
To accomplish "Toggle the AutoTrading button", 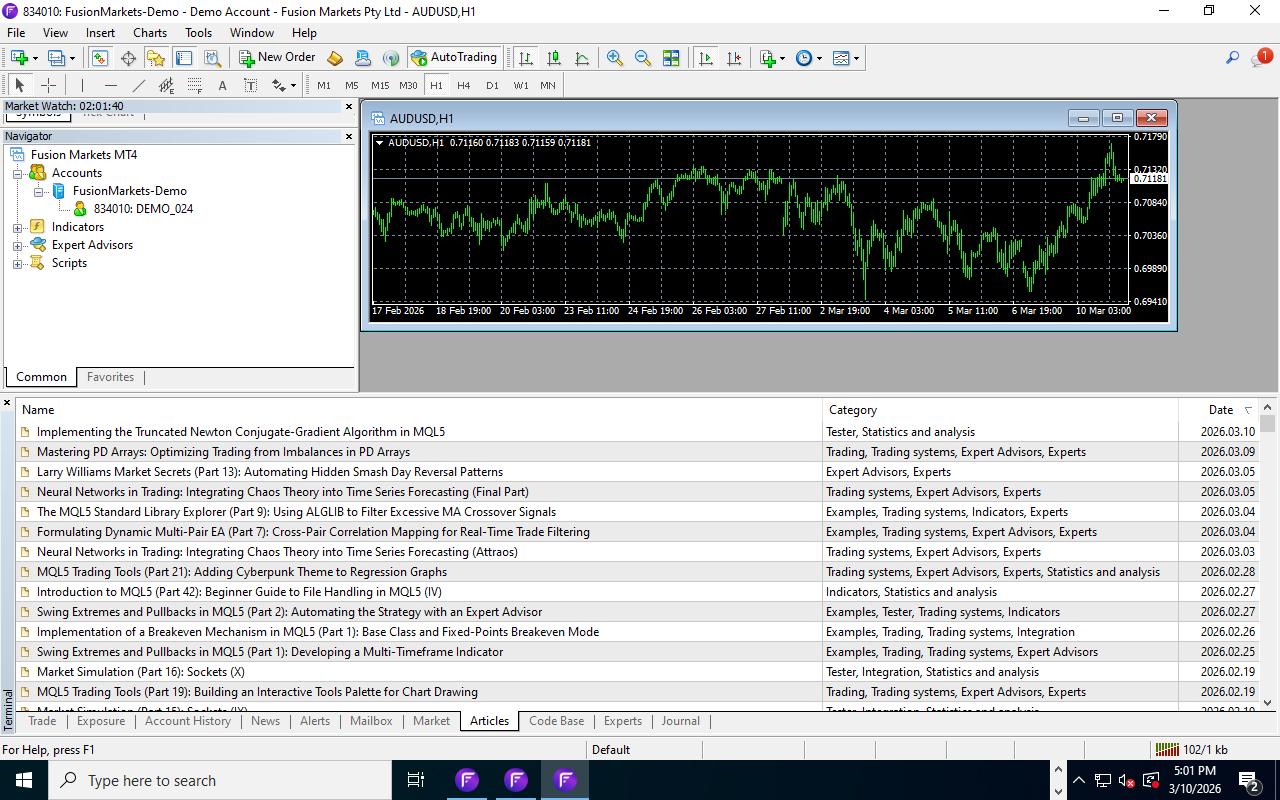I will (454, 58).
